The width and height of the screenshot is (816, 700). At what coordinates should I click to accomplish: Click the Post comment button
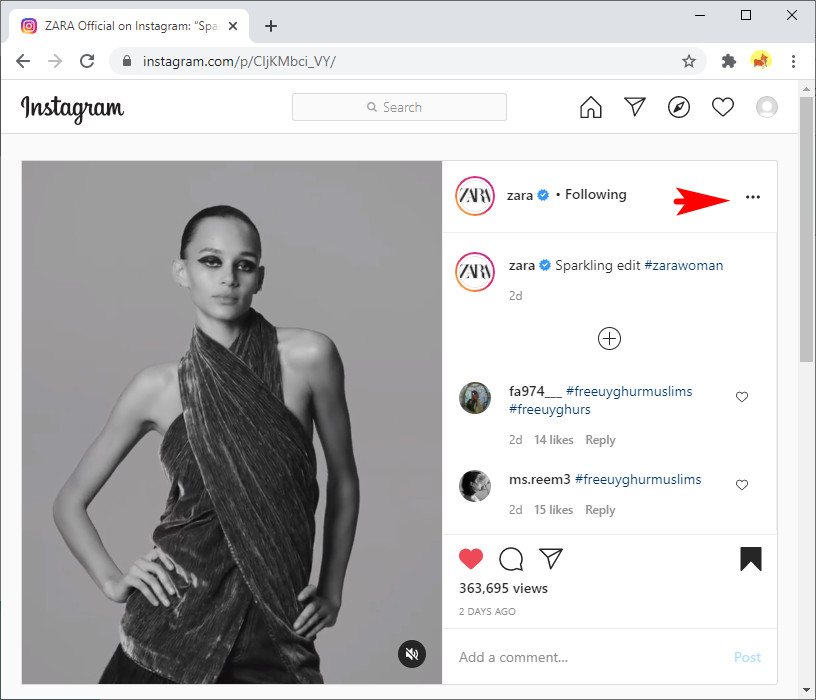coord(747,657)
